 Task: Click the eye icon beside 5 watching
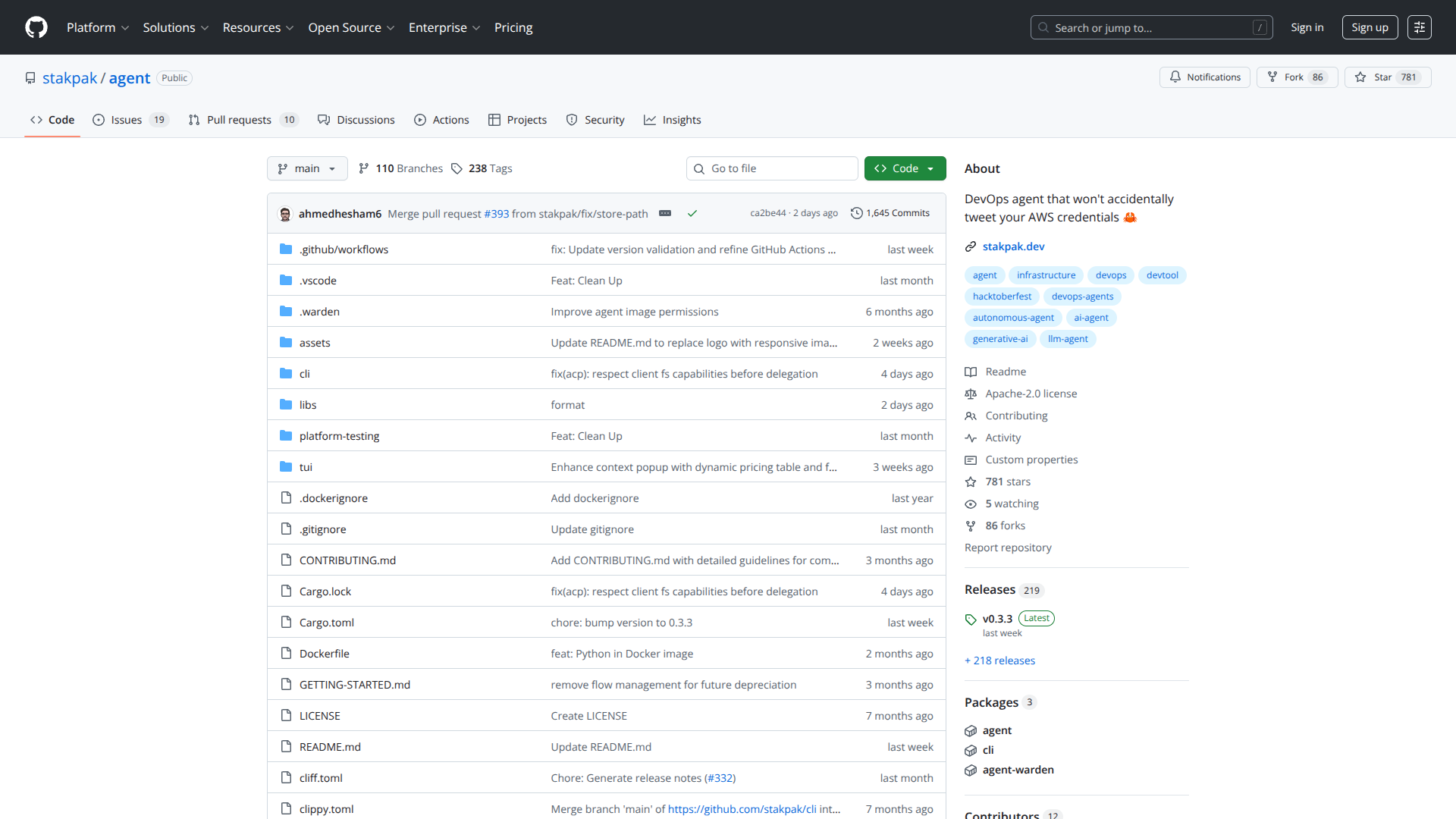(971, 504)
